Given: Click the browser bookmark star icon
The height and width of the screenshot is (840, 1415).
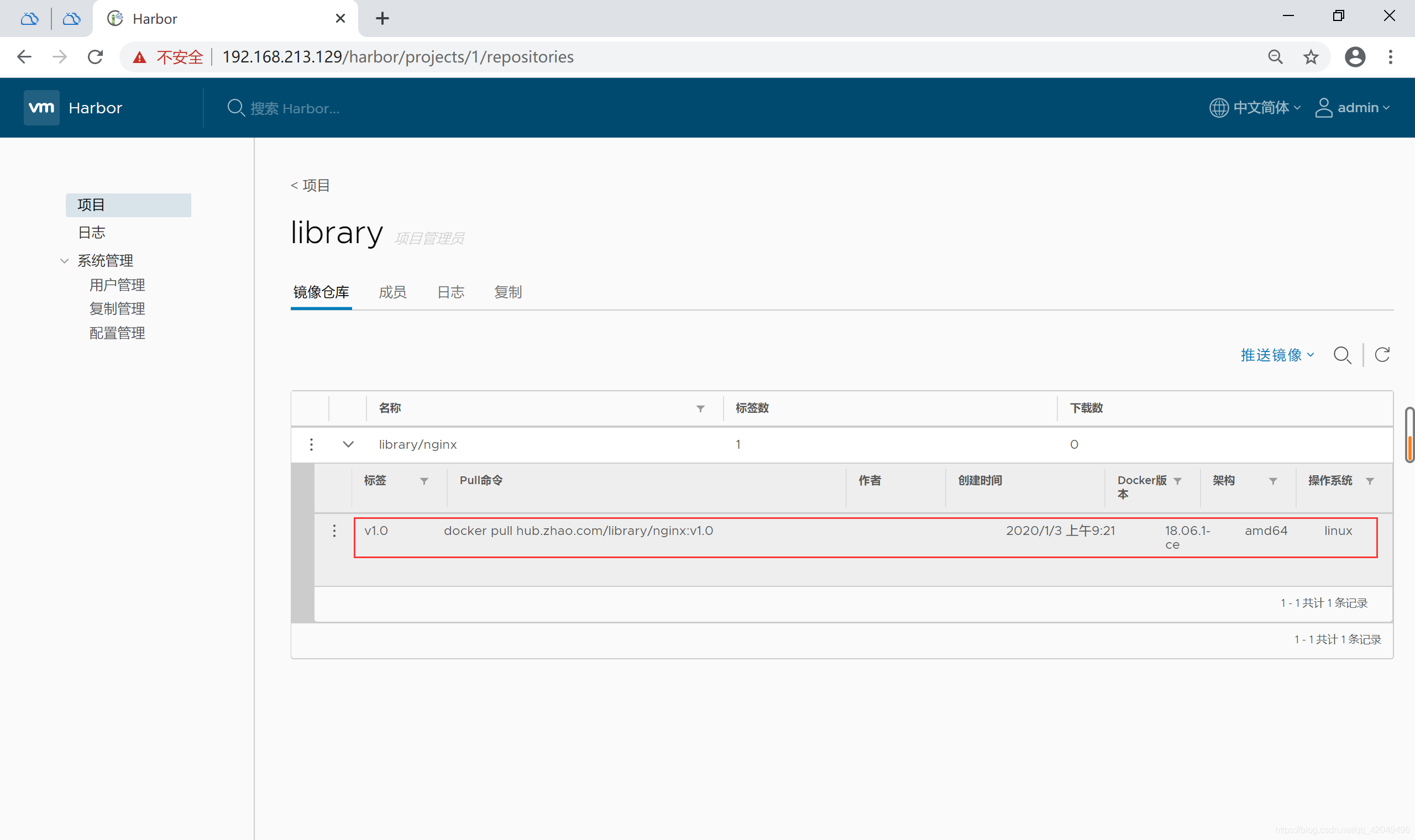Looking at the screenshot, I should coord(1311,57).
